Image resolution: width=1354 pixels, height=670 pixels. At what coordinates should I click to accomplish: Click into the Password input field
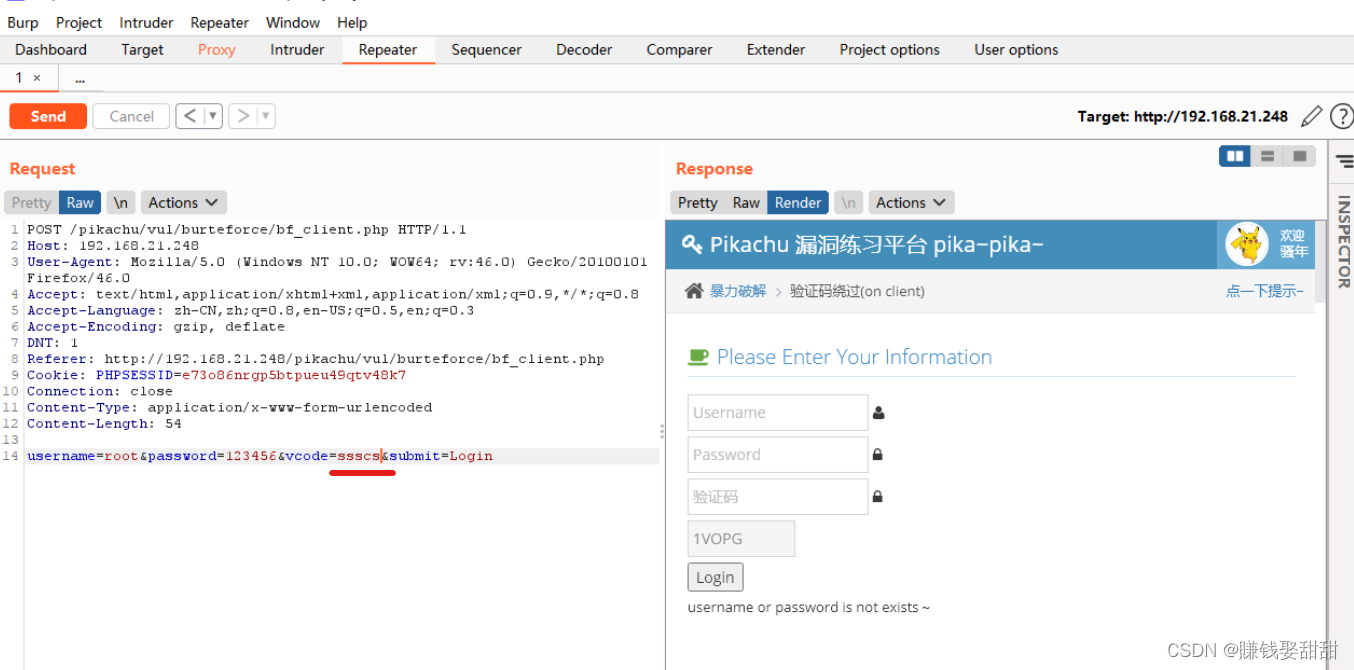pos(777,454)
